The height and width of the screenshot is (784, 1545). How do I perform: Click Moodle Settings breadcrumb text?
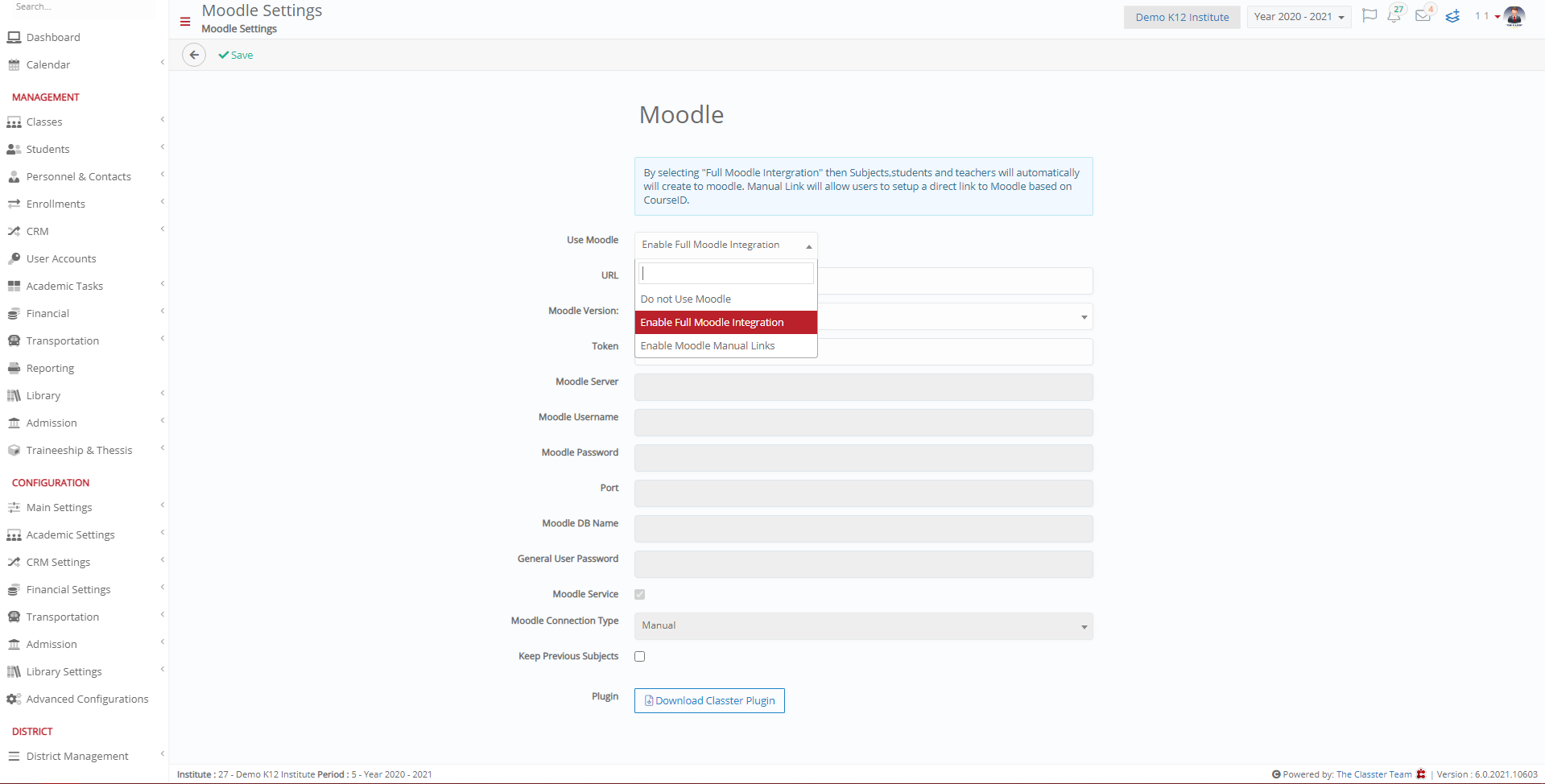pos(239,29)
